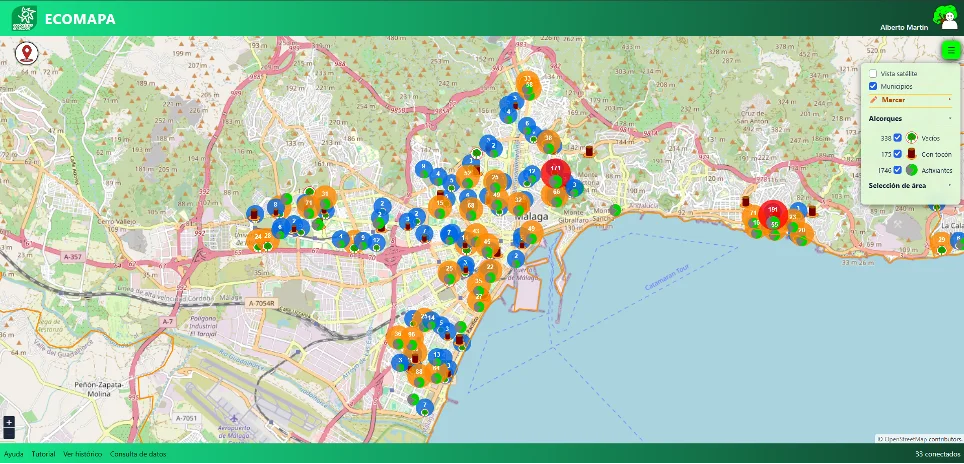Open the Ayuda footer item
The height and width of the screenshot is (464, 964).
point(14,454)
